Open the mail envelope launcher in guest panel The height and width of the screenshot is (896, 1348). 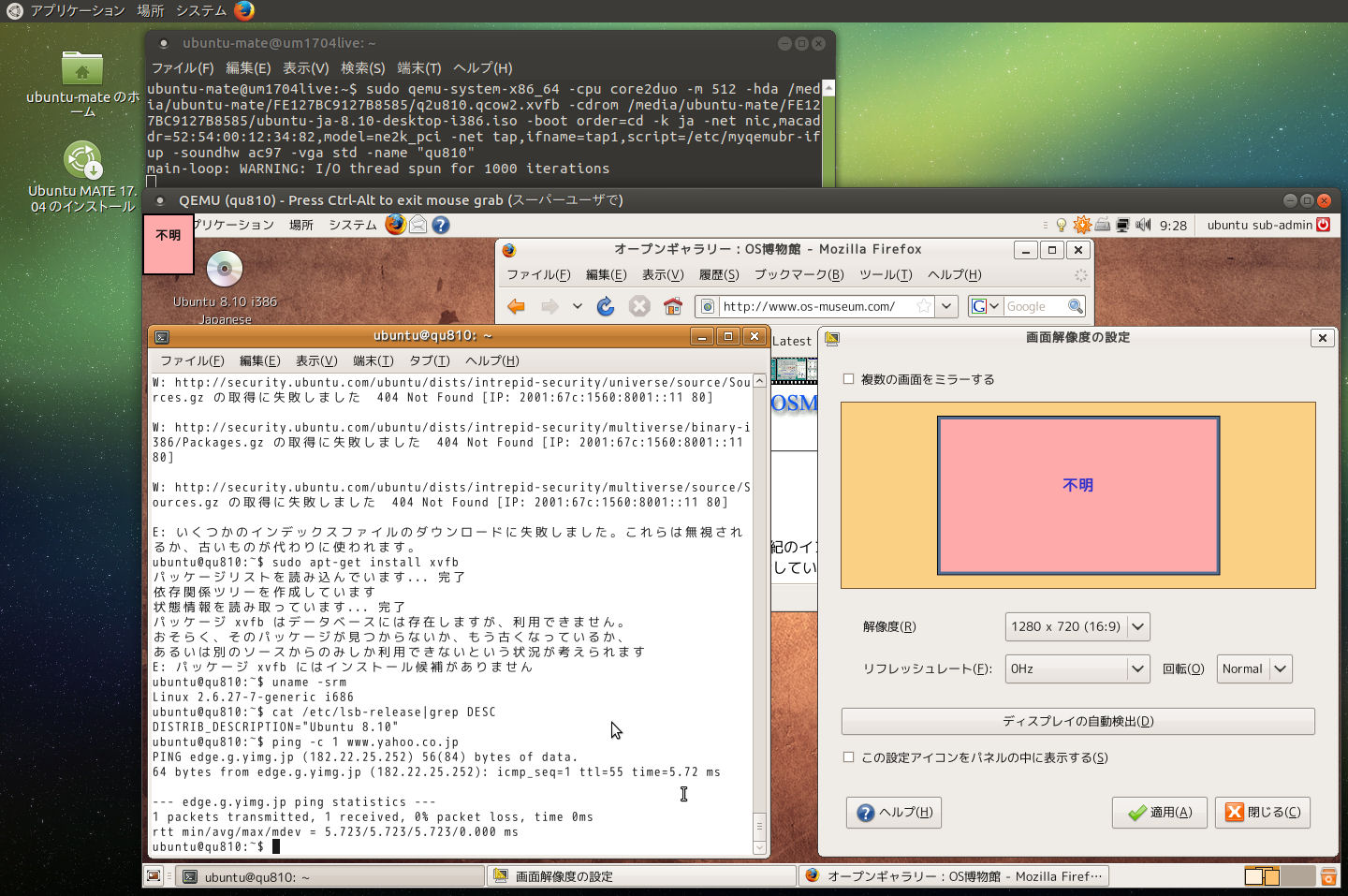click(418, 225)
